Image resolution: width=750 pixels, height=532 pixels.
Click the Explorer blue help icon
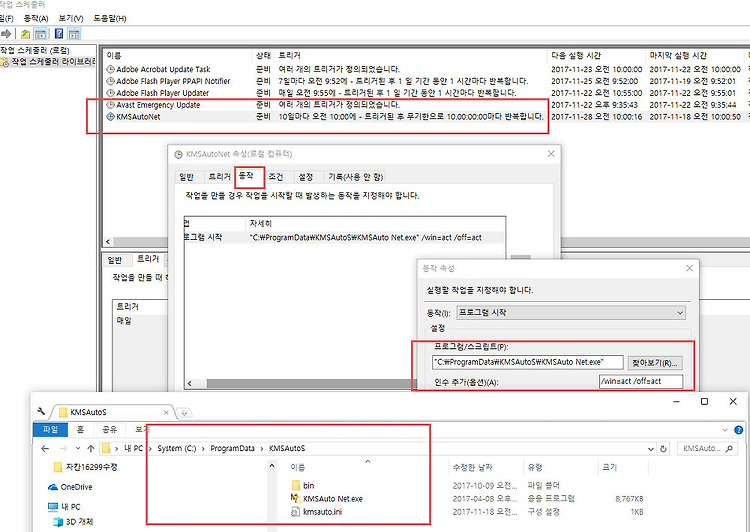[739, 430]
